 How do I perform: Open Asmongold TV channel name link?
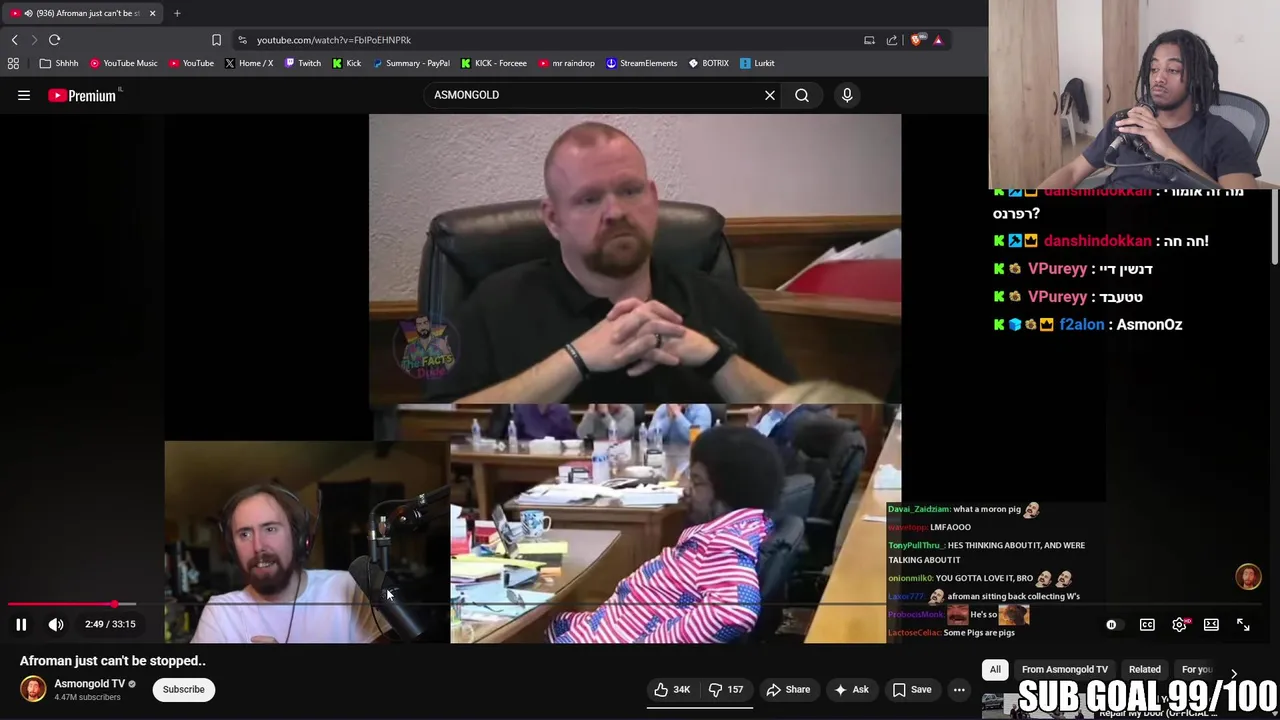(x=89, y=684)
